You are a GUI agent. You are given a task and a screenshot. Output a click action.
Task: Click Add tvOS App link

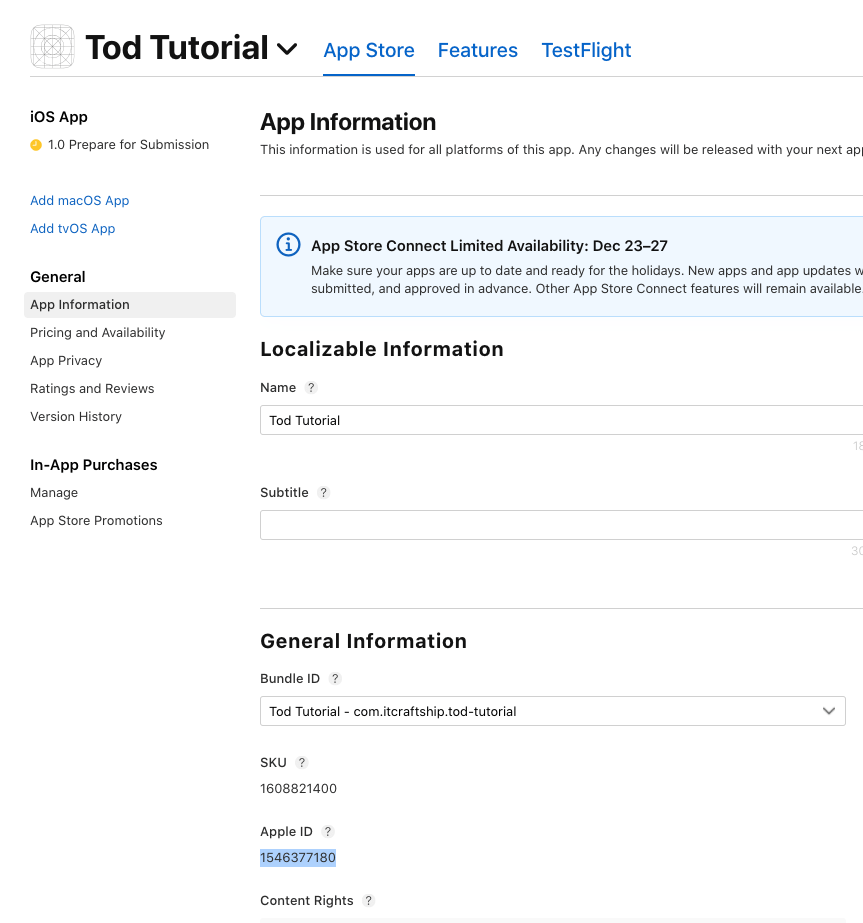click(72, 228)
